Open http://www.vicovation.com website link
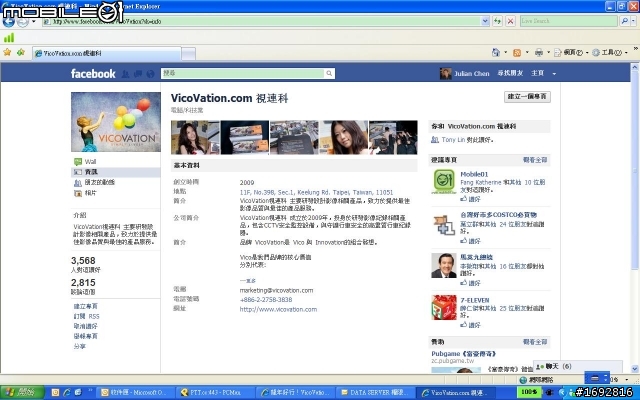The image size is (640, 400). click(278, 309)
